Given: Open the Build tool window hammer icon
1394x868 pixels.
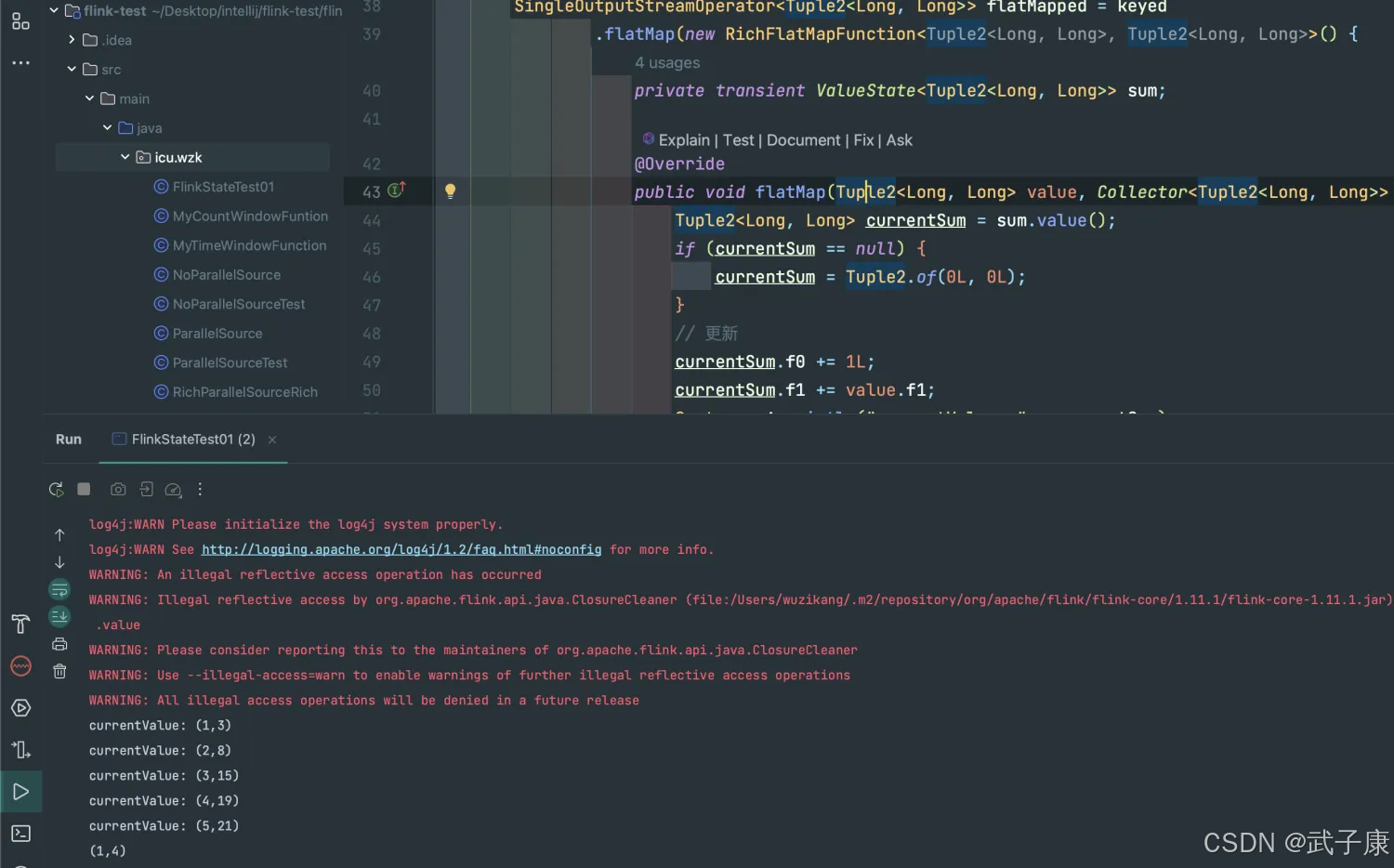Looking at the screenshot, I should (x=20, y=625).
